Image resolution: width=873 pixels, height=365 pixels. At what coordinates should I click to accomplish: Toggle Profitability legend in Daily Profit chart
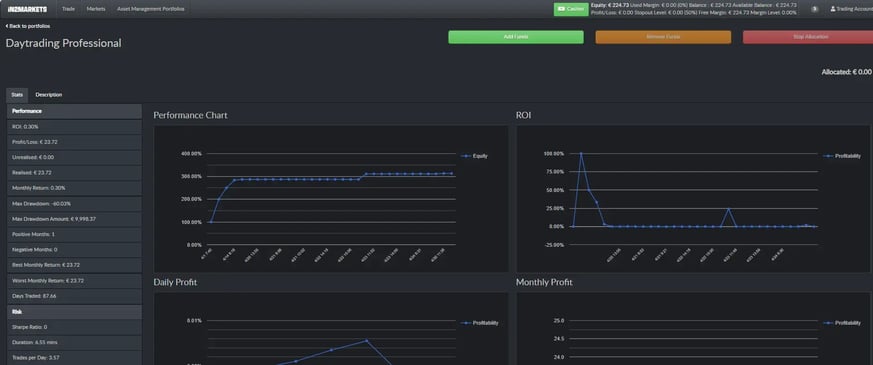click(480, 323)
